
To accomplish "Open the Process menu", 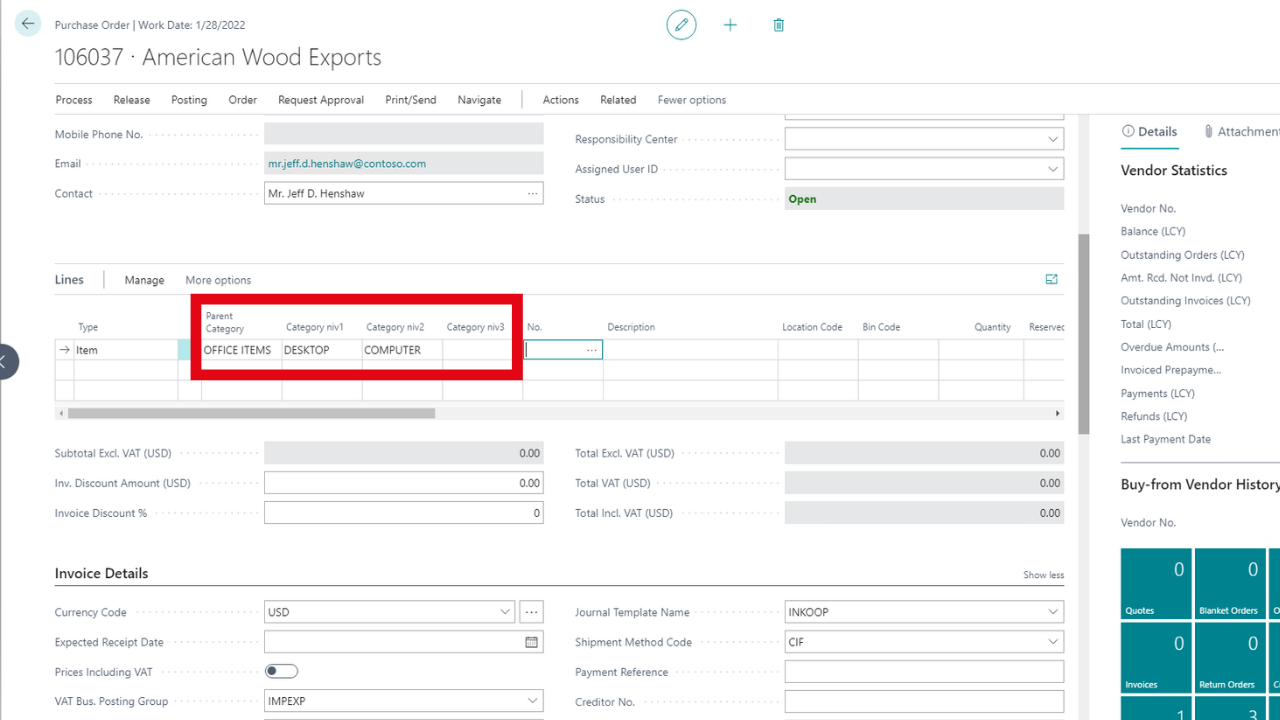I will coord(74,100).
